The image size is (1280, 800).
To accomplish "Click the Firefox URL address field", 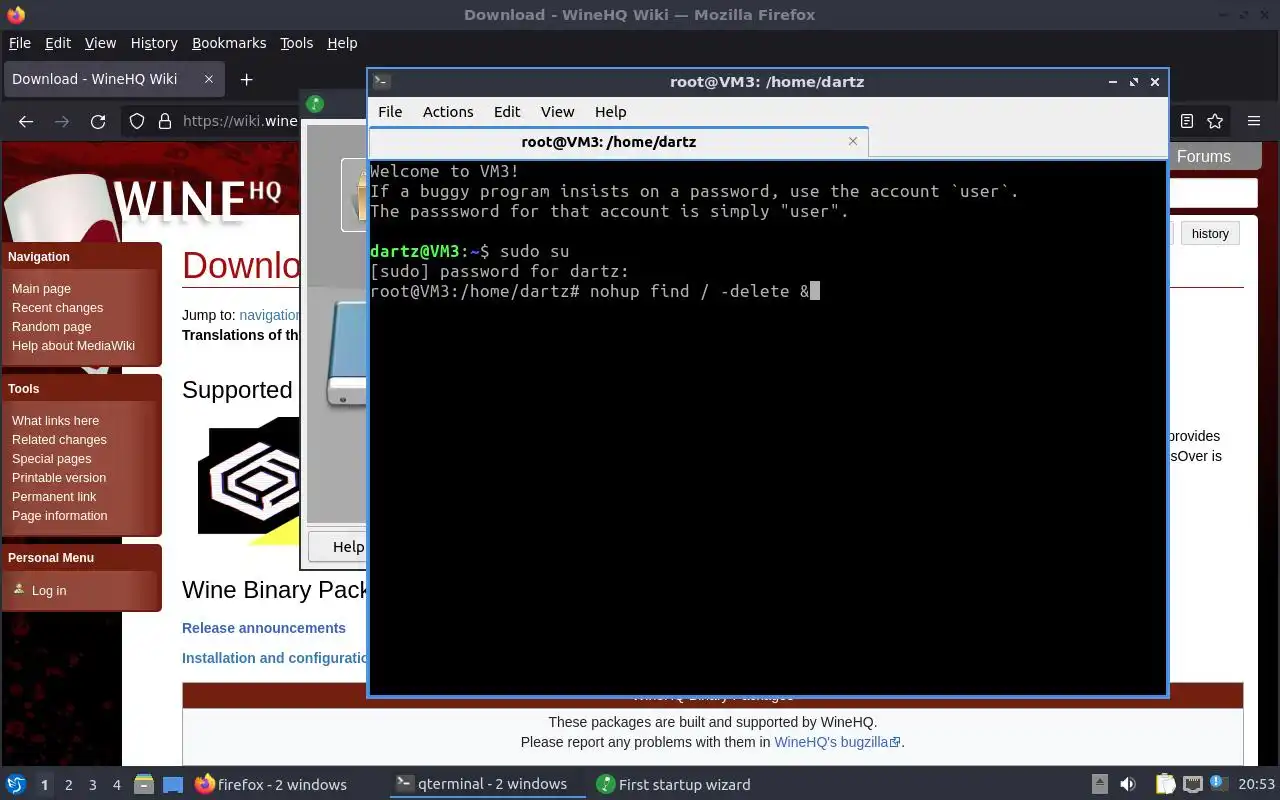I will pos(240,121).
